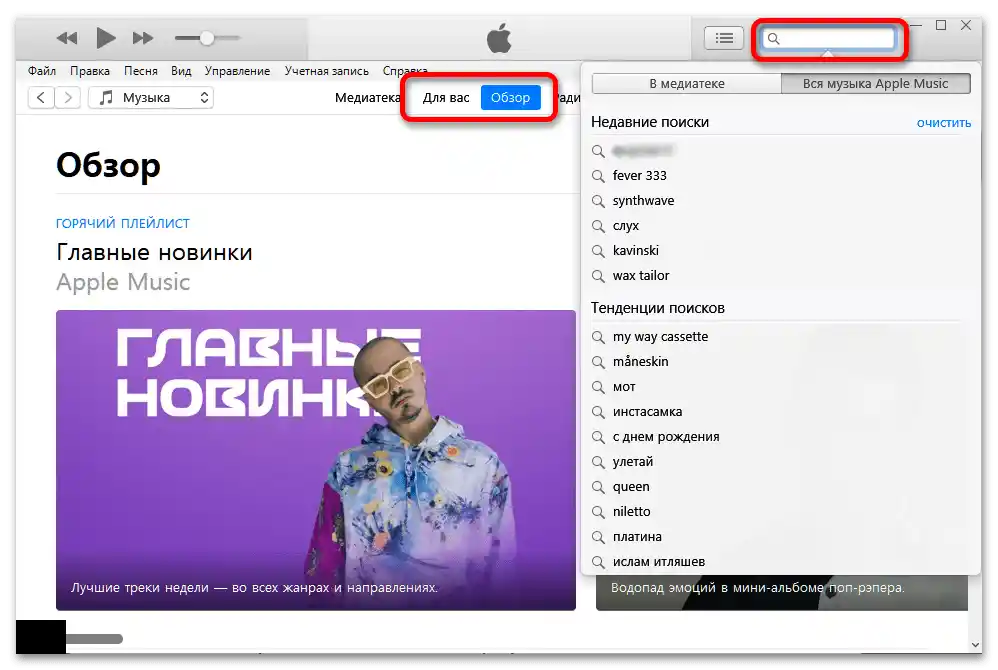The width and height of the screenshot is (998, 670).
Task: Click the Apple logo in the status area
Action: pos(499,38)
